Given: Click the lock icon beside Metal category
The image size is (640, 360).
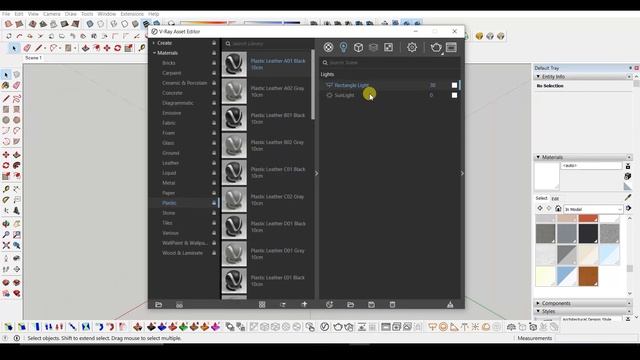Looking at the screenshot, I should [214, 183].
